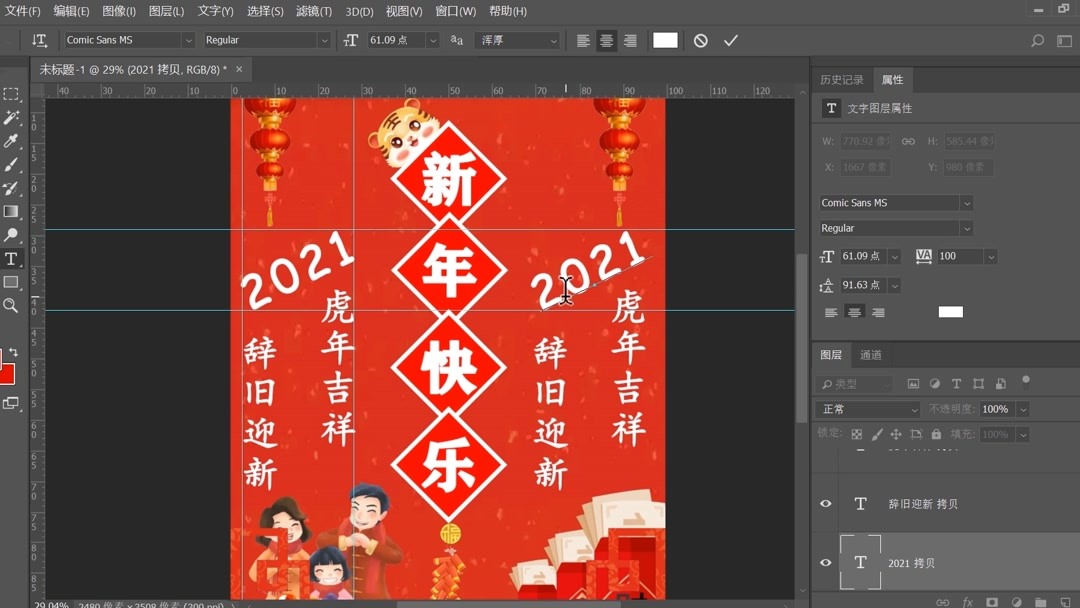Click the Add layer mask icon

tap(991, 601)
